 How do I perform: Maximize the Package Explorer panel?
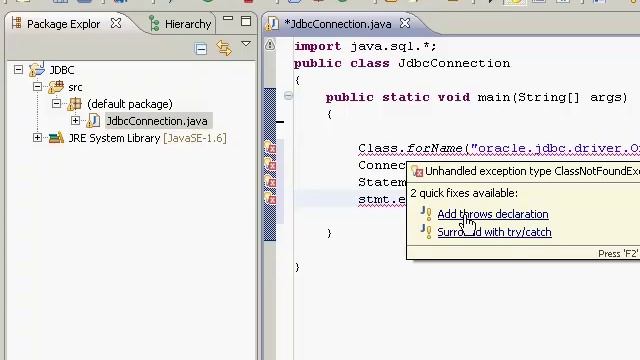246,21
